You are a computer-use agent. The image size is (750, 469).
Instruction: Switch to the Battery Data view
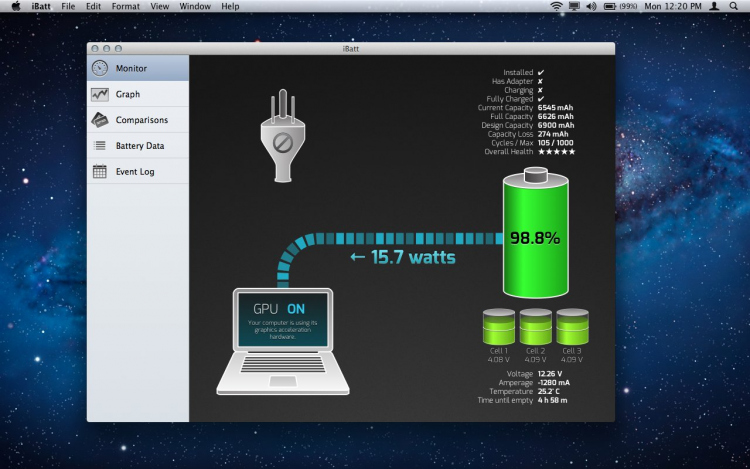pyautogui.click(x=138, y=146)
